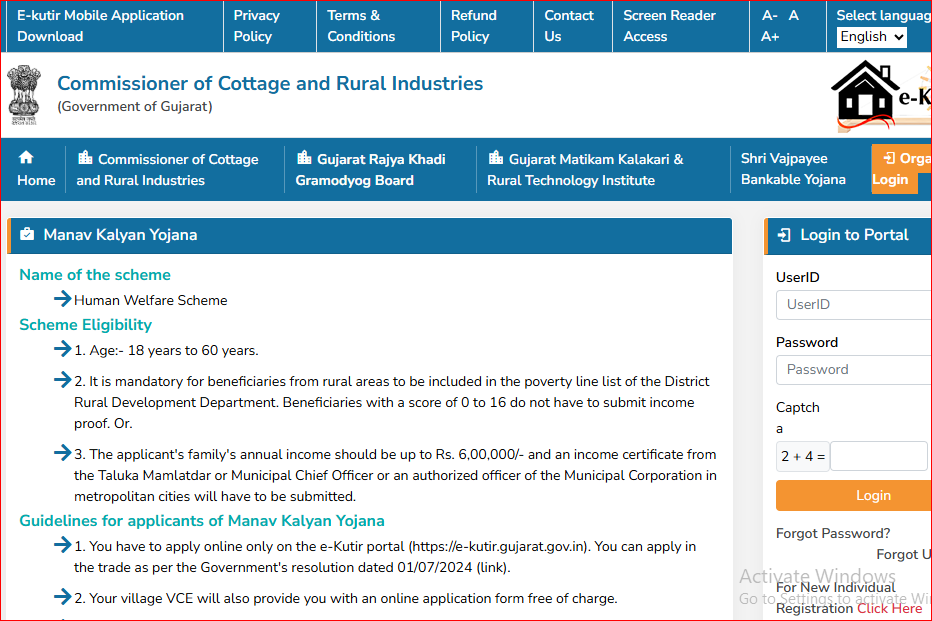Open the Select language English dropdown
The image size is (932, 621).
(871, 37)
